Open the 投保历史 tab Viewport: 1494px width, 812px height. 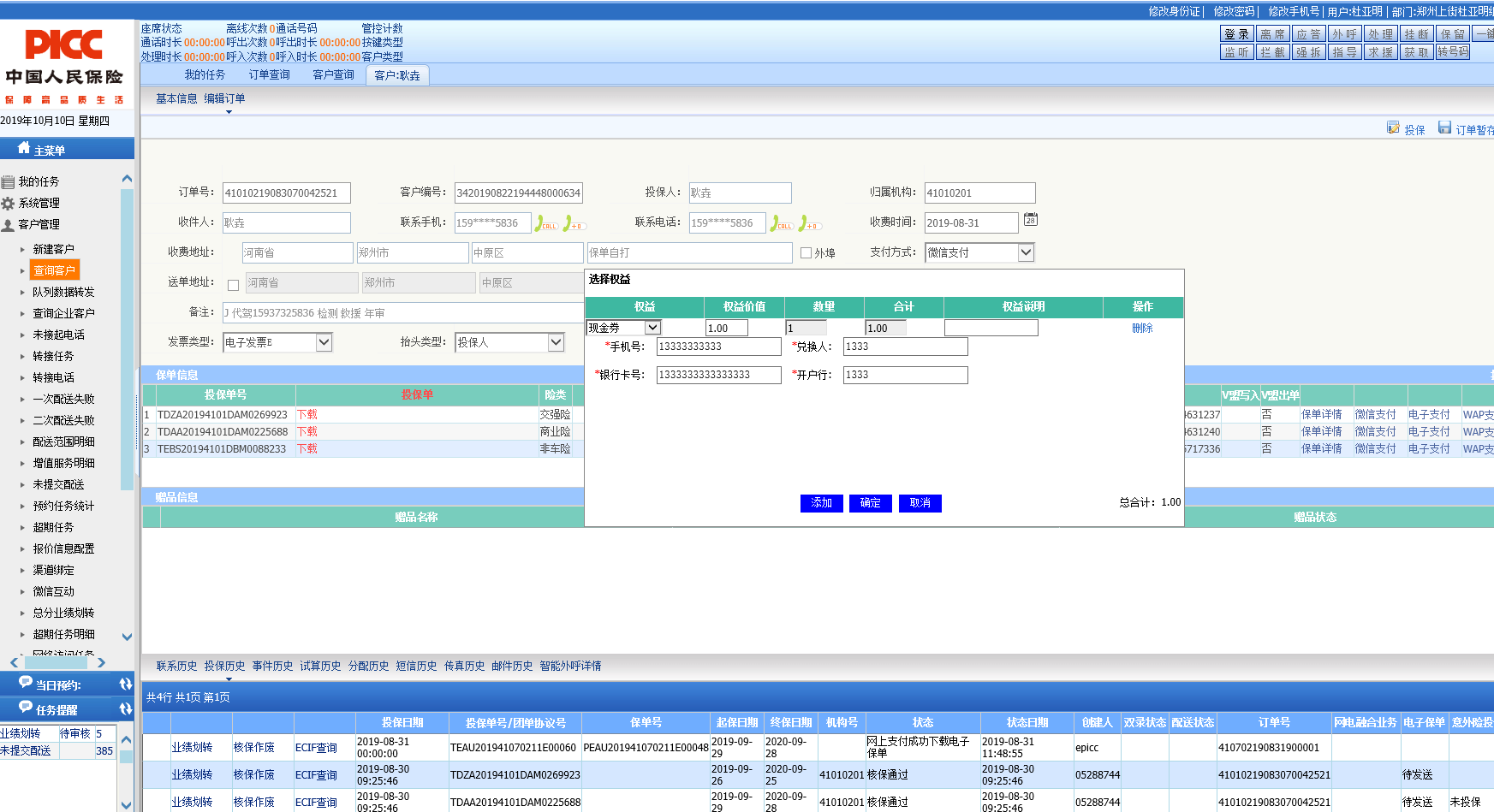pos(224,666)
